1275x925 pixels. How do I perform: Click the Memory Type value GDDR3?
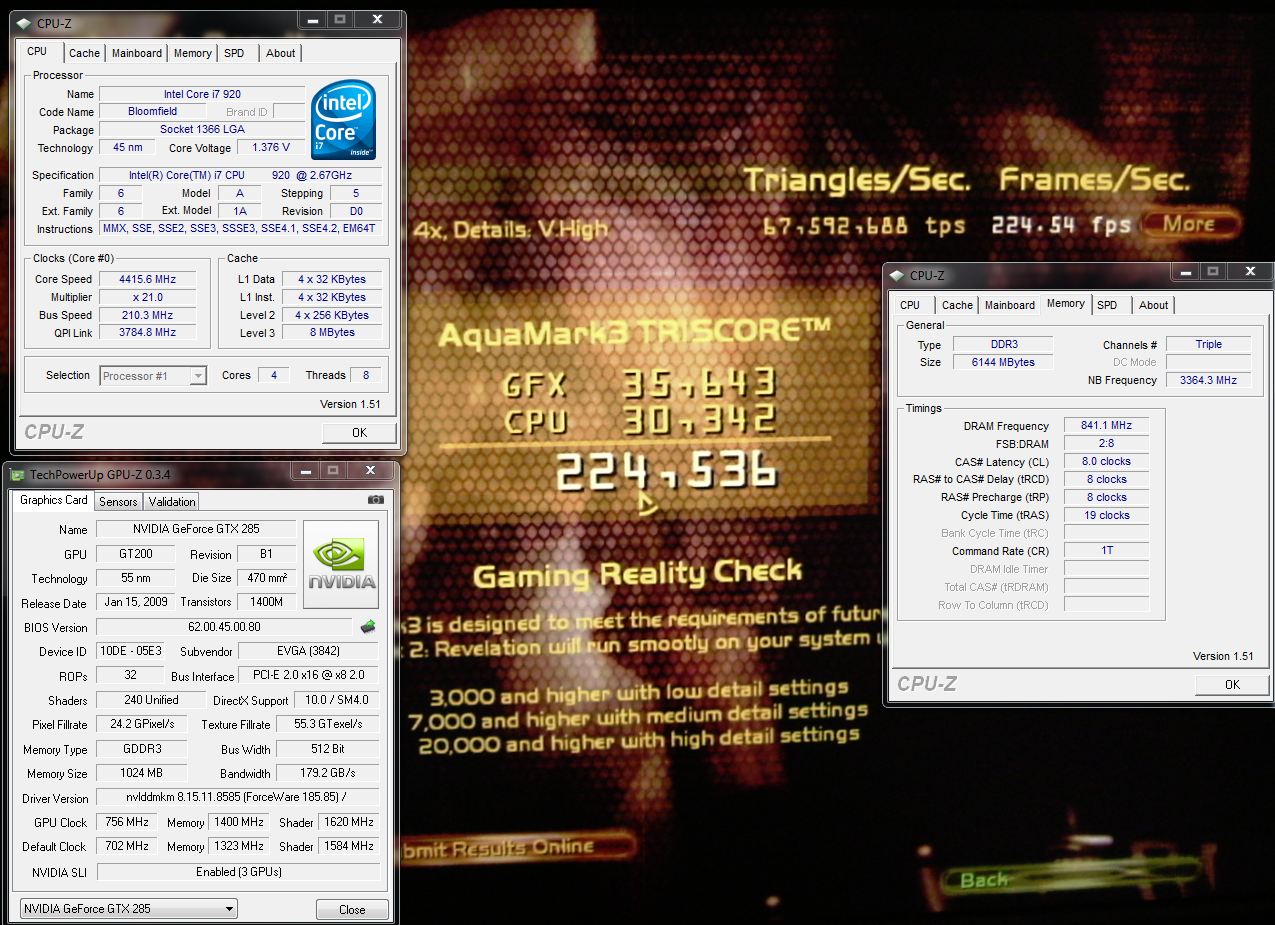142,749
